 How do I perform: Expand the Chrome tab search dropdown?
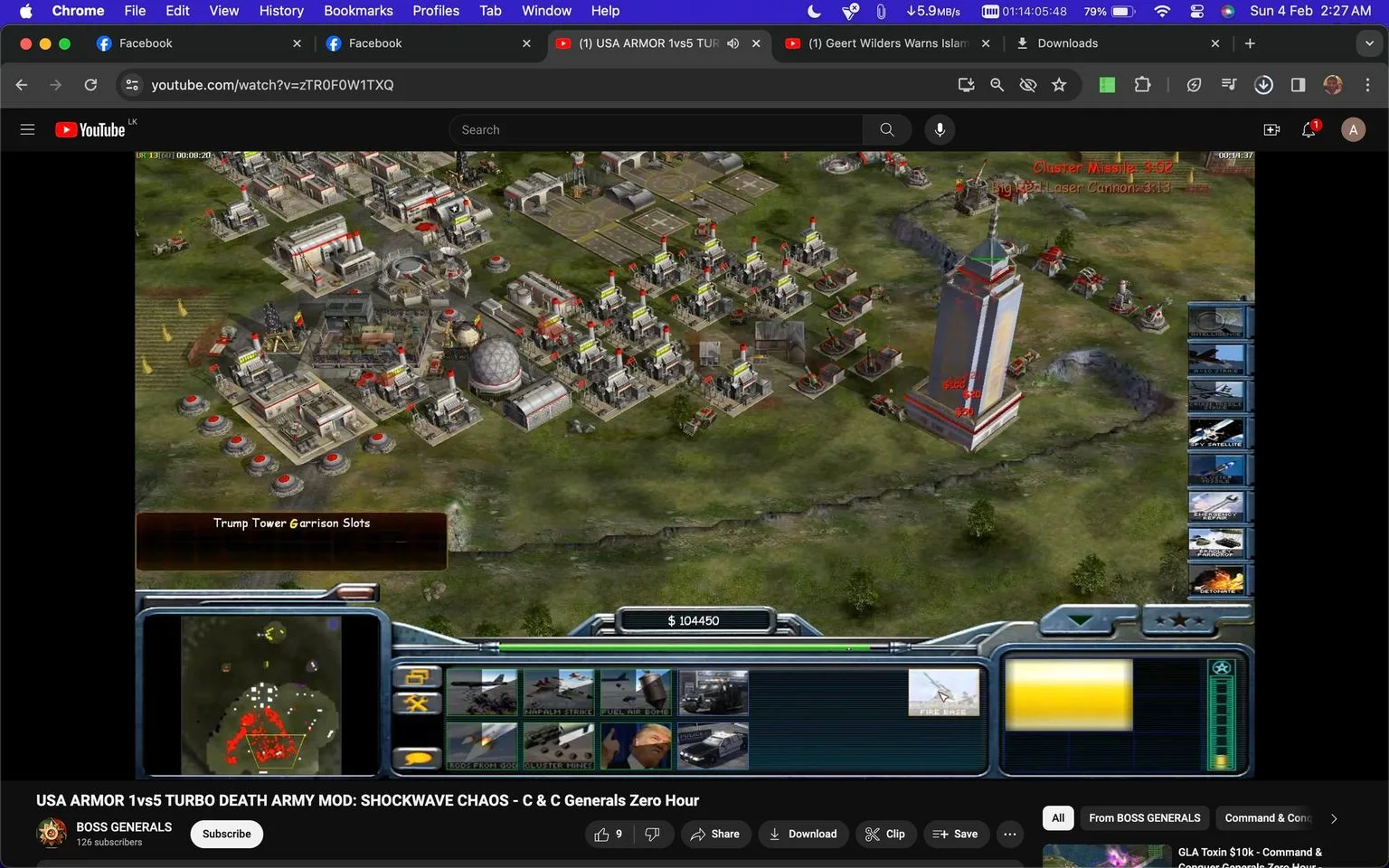pos(1369,43)
